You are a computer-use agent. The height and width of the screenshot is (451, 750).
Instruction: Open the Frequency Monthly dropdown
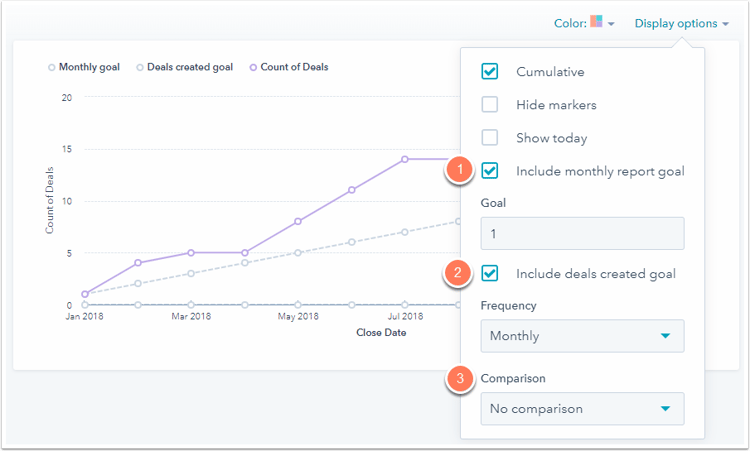point(582,336)
